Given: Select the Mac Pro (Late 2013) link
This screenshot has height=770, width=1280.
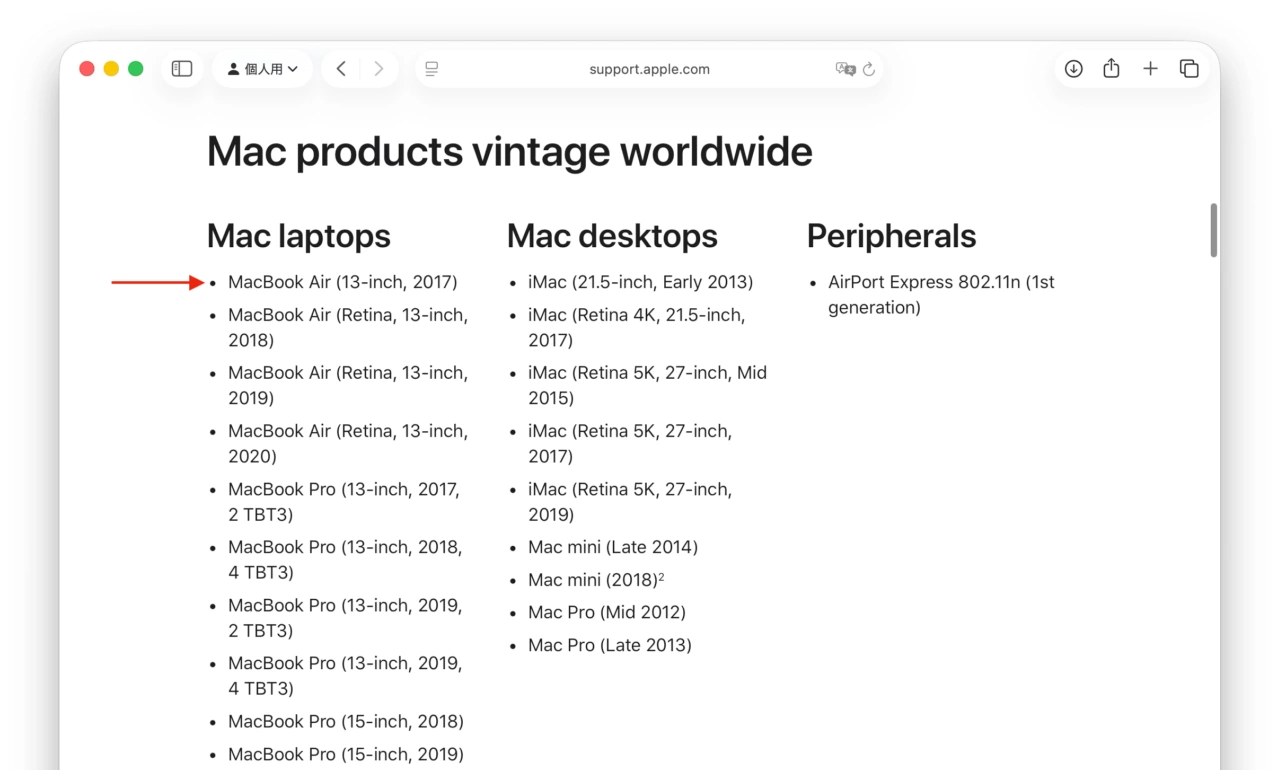Looking at the screenshot, I should pos(610,645).
